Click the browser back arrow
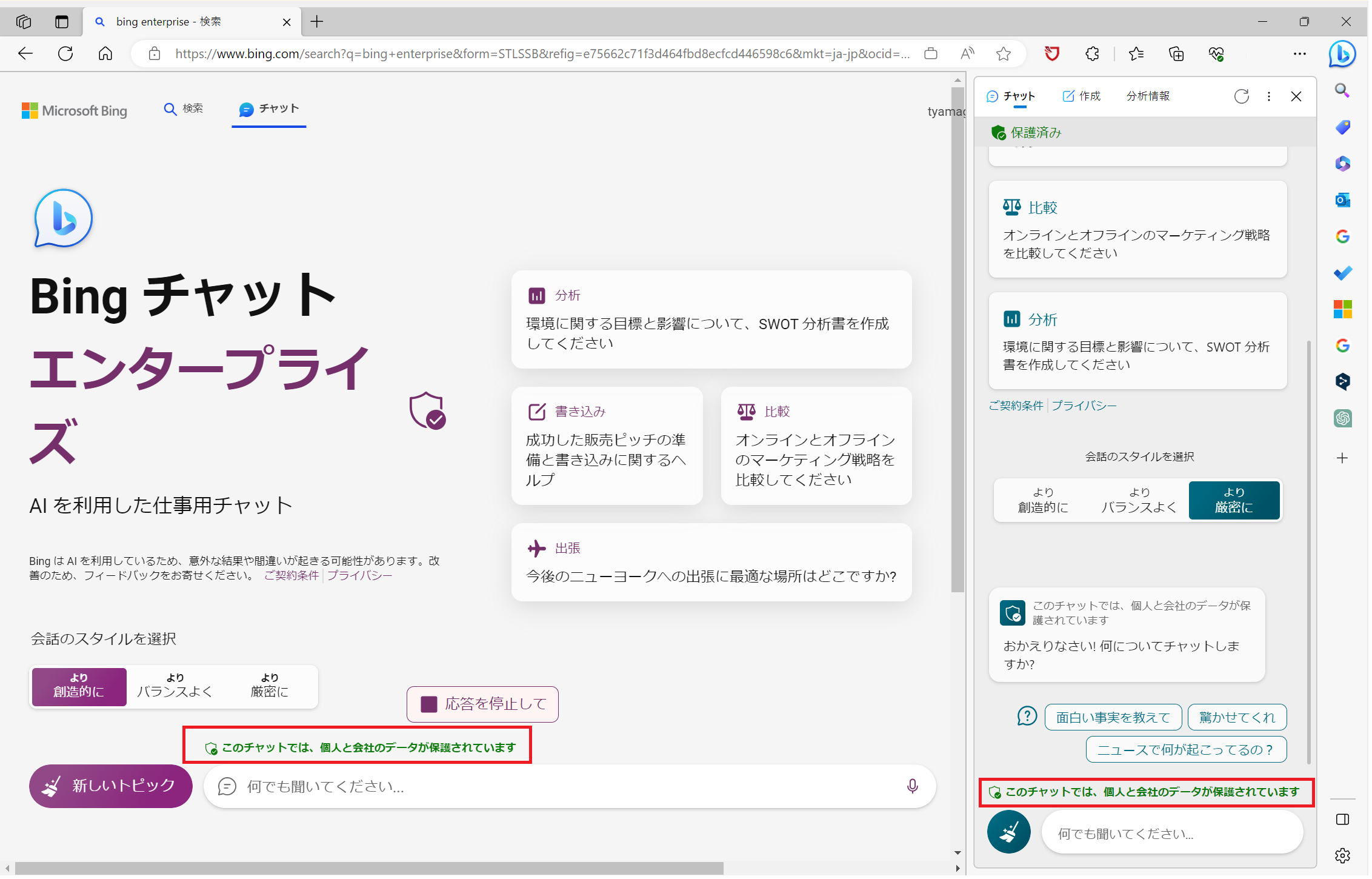The width and height of the screenshot is (1372, 879). point(25,54)
